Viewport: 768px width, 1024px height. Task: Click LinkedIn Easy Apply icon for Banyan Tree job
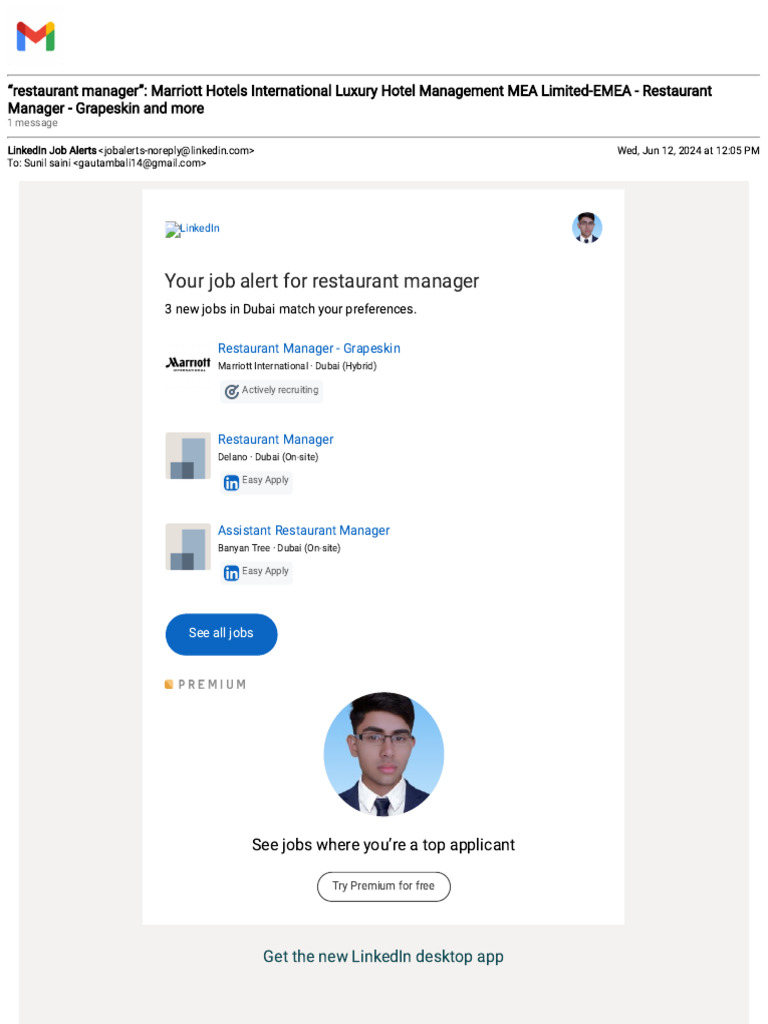pyautogui.click(x=232, y=573)
